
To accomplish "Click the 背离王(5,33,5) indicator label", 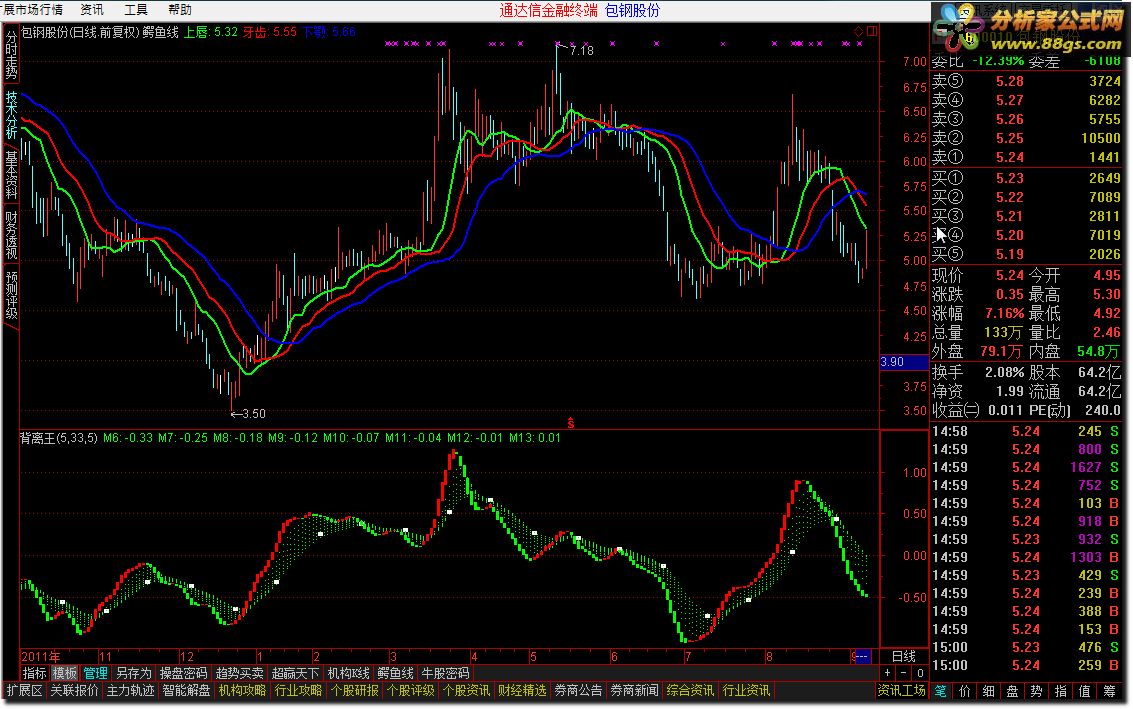I will pos(59,437).
